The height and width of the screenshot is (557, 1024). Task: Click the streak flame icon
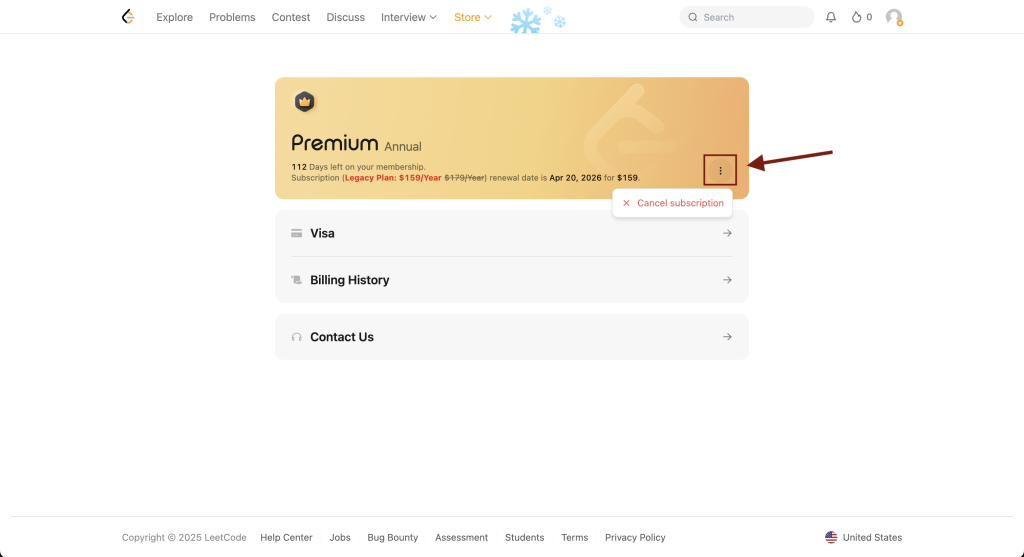coord(856,17)
